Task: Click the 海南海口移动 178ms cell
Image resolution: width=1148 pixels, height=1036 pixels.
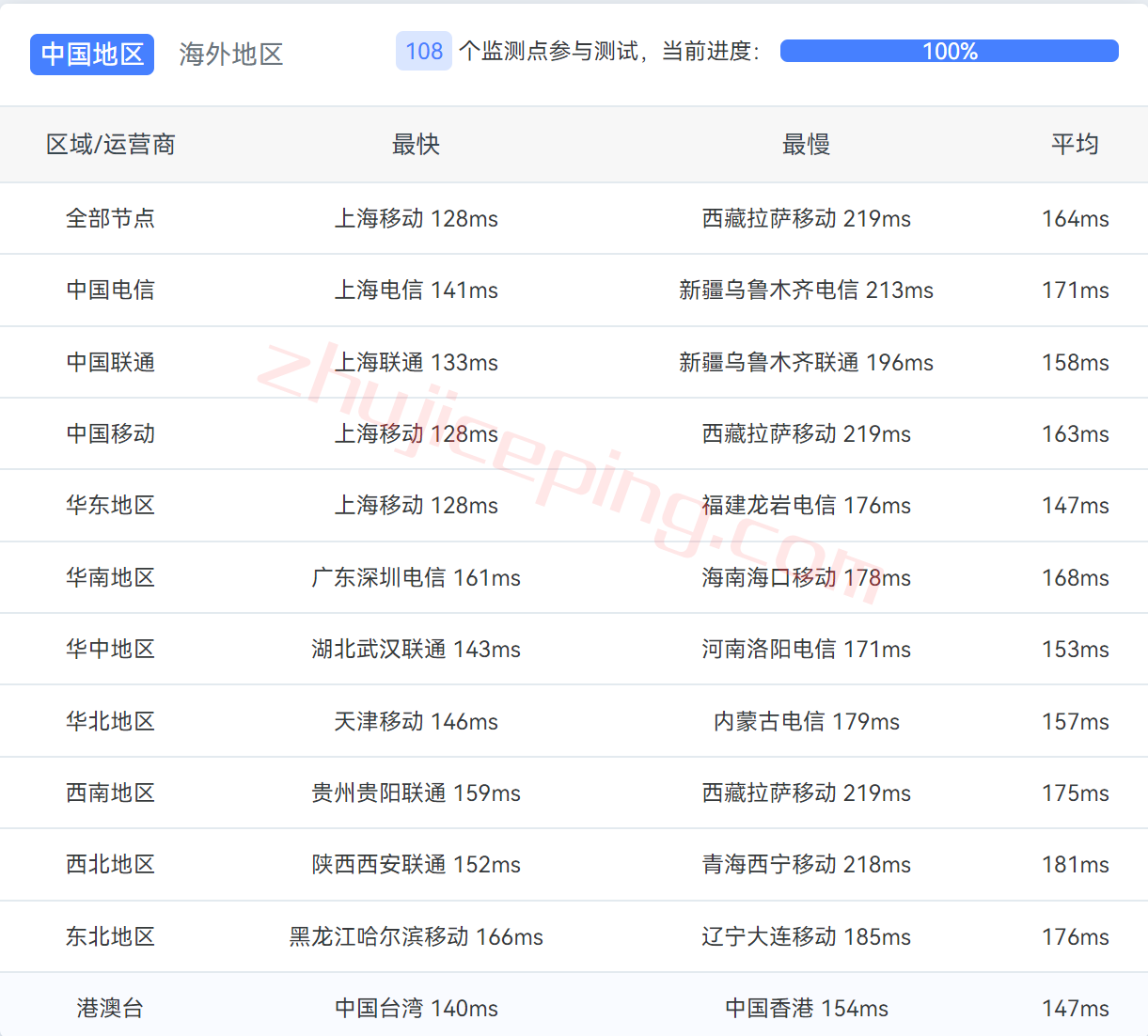Action: coord(807,577)
